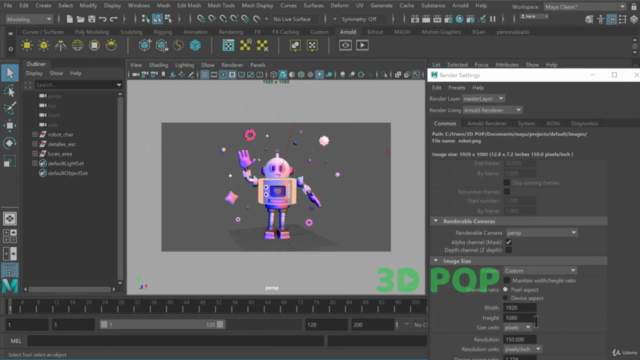Create Arnold stand-in from shelf
The image size is (640, 360).
[x=144, y=45]
